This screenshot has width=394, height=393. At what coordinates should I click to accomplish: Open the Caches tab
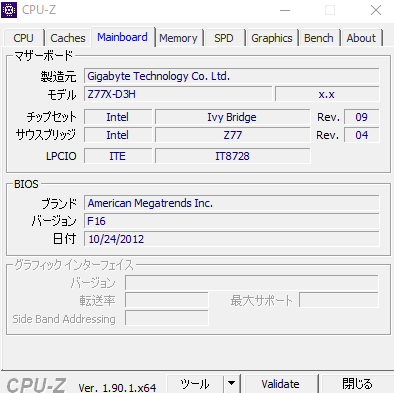[68, 38]
